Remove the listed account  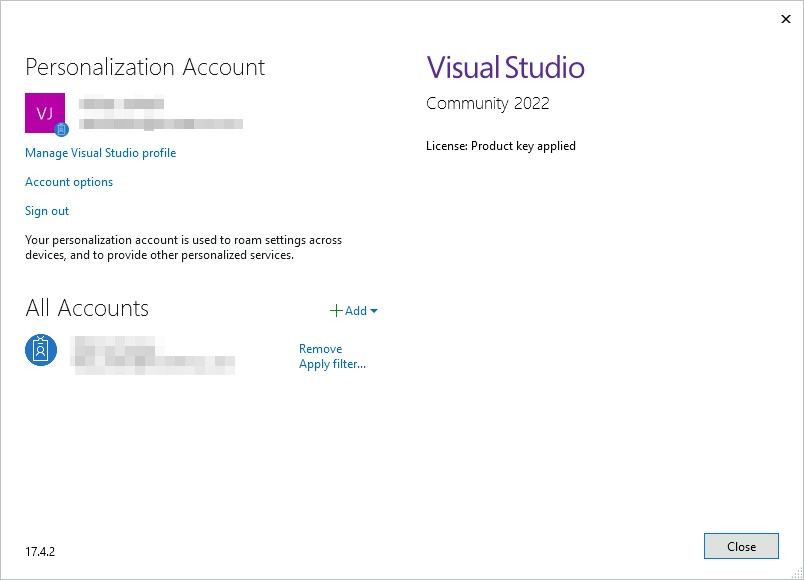(319, 348)
